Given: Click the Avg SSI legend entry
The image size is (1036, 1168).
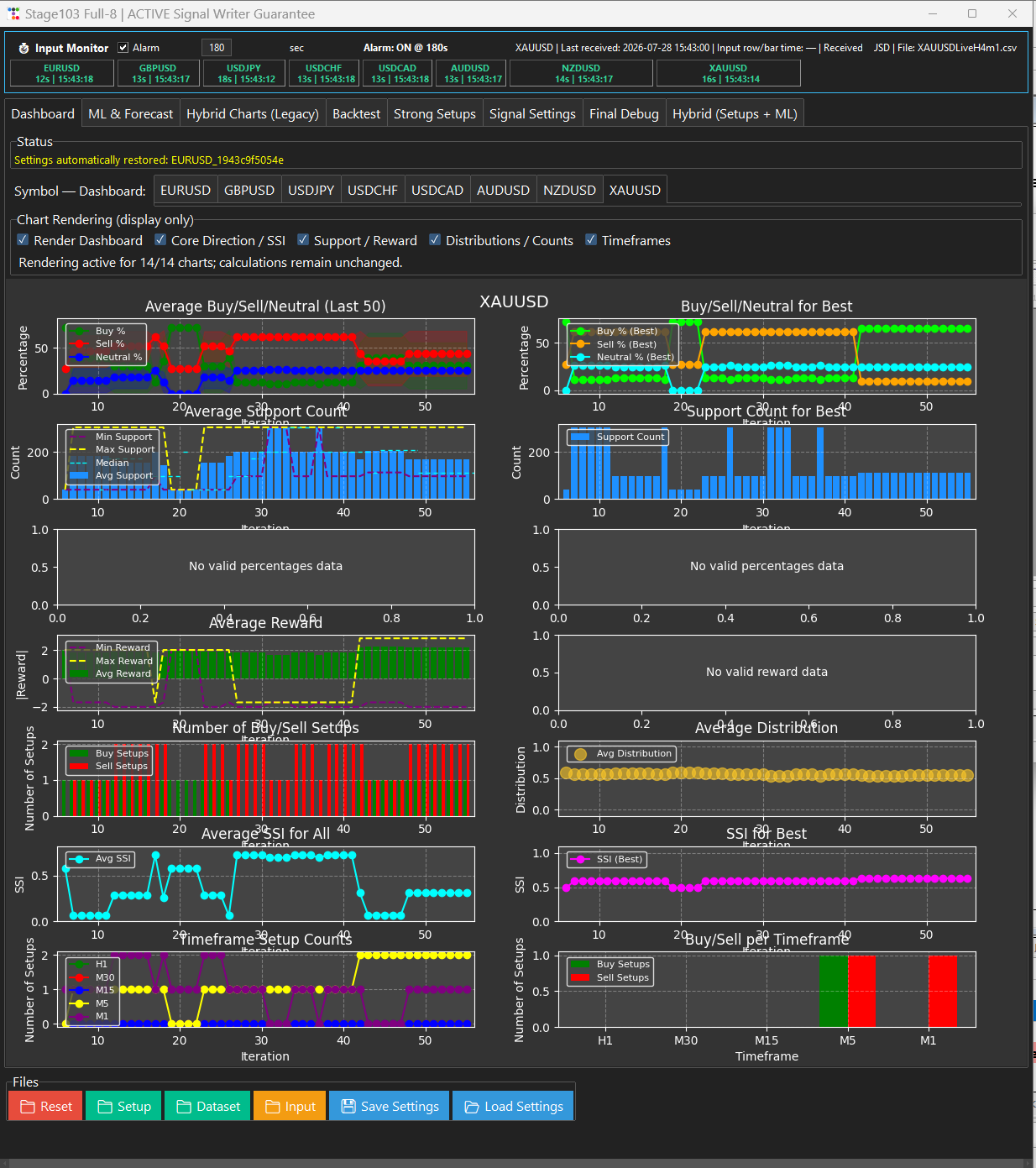Looking at the screenshot, I should coord(99,858).
